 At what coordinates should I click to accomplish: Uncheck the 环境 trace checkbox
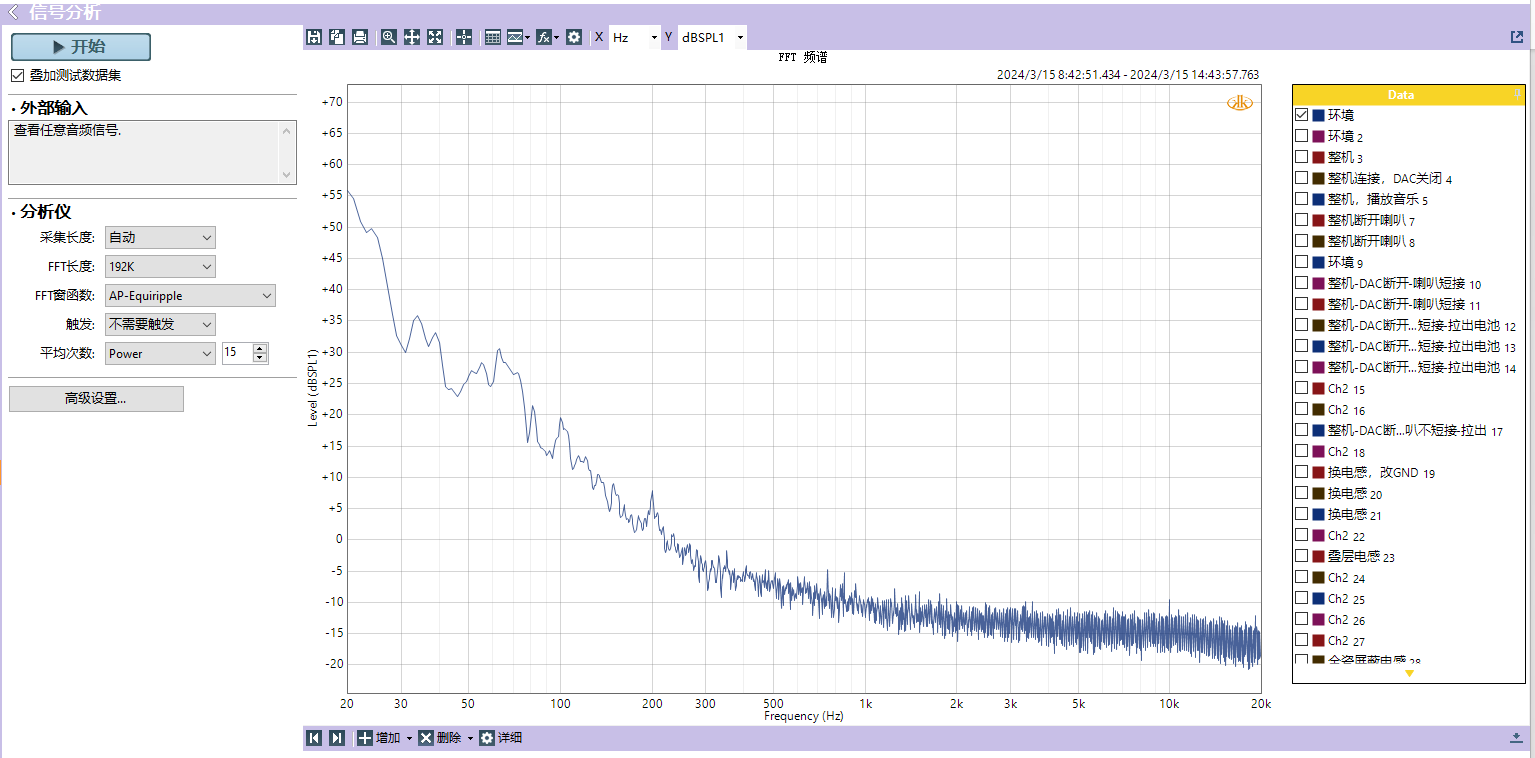pos(1302,115)
